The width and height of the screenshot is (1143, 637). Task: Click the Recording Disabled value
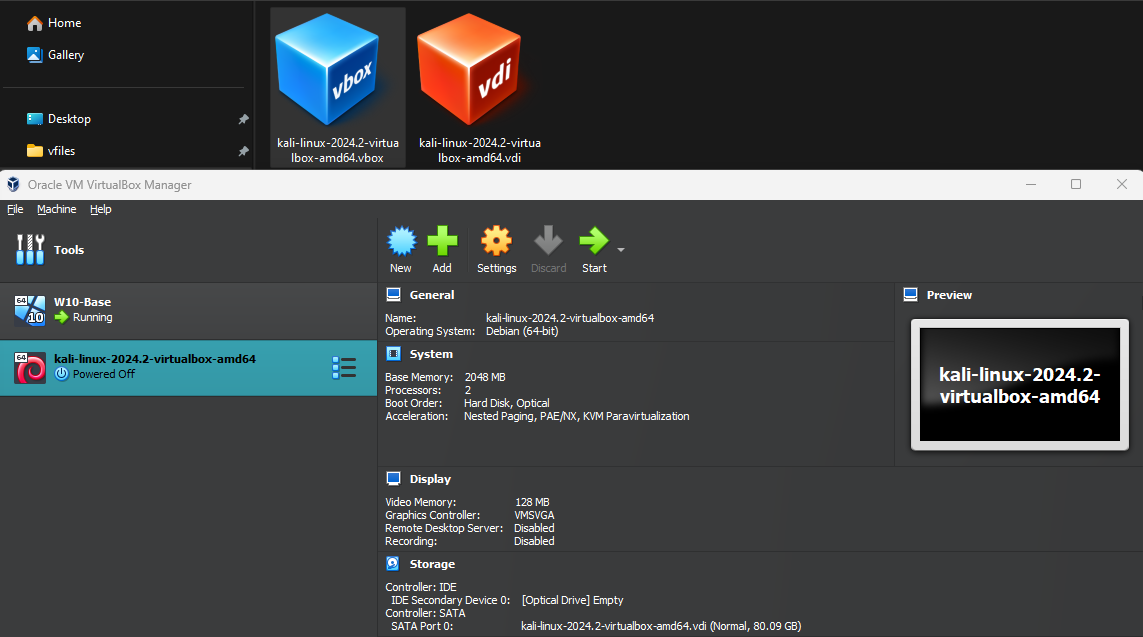pyautogui.click(x=534, y=542)
